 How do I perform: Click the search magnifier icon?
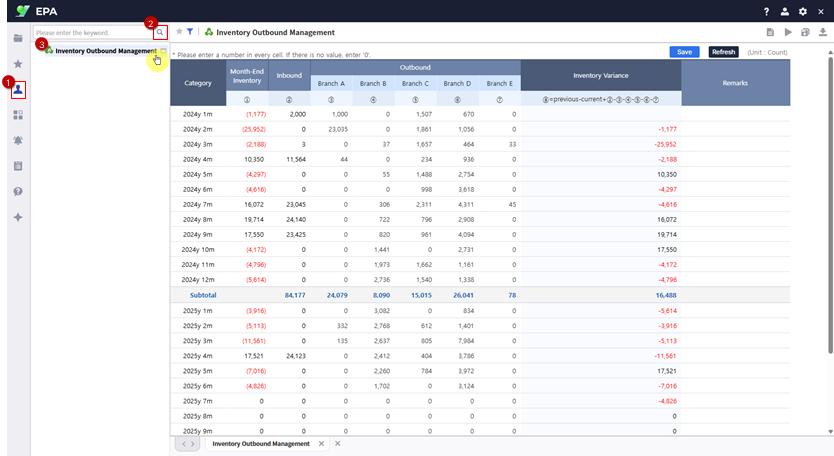160,33
